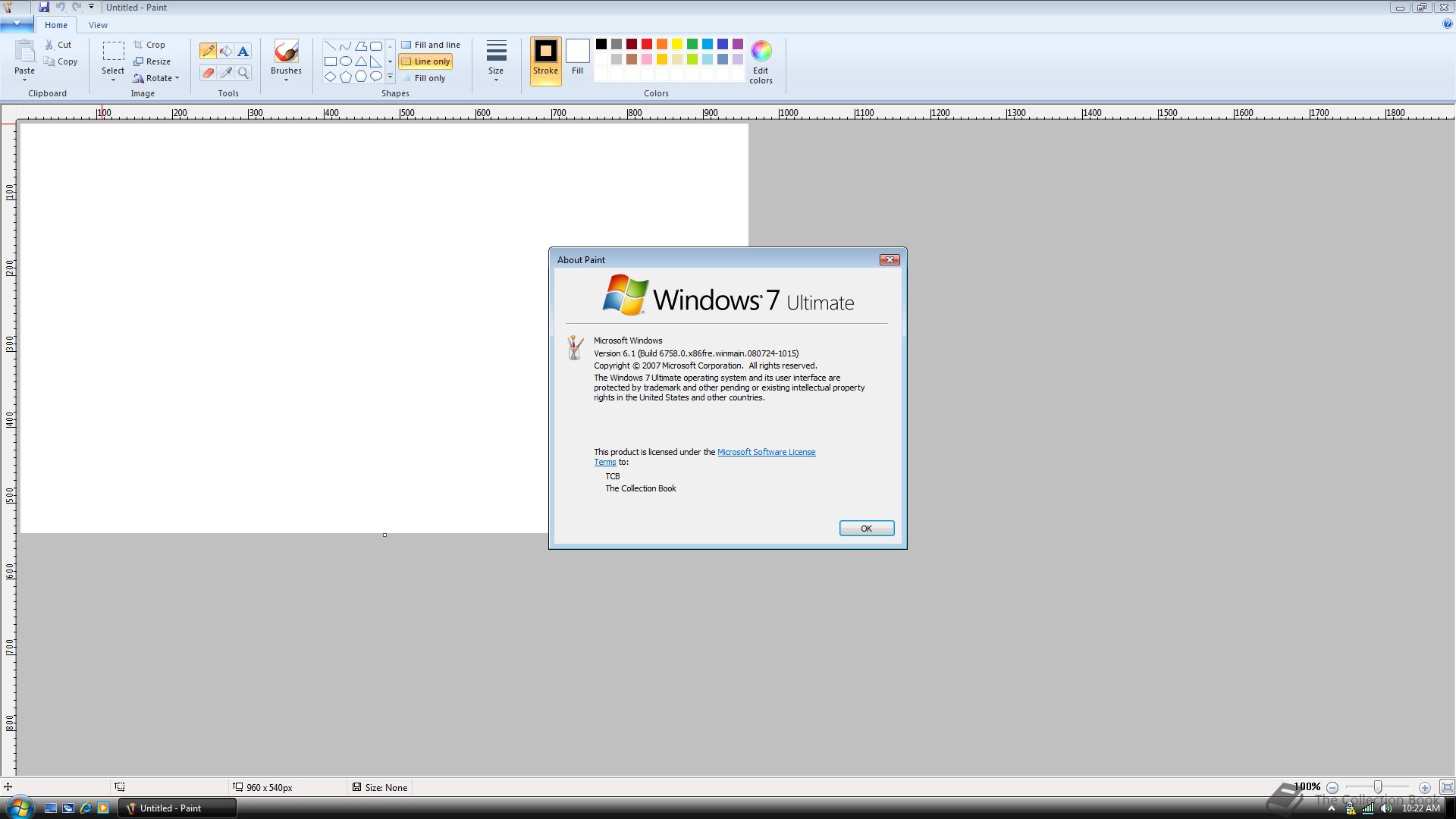Click the Redo arrow in title bar
1456x819 pixels.
[x=77, y=7]
